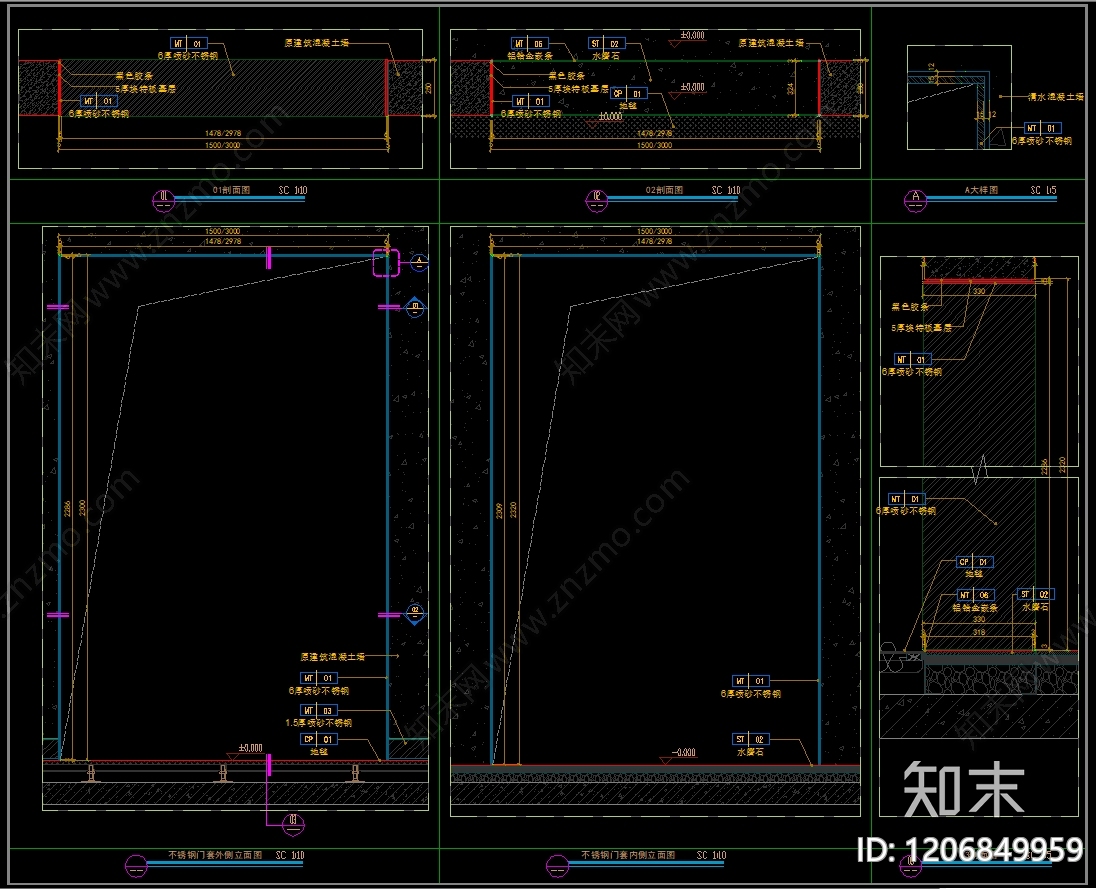The width and height of the screenshot is (1096, 889).
Task: Select "水磨石" label in the inner elevation
Action: [750, 752]
